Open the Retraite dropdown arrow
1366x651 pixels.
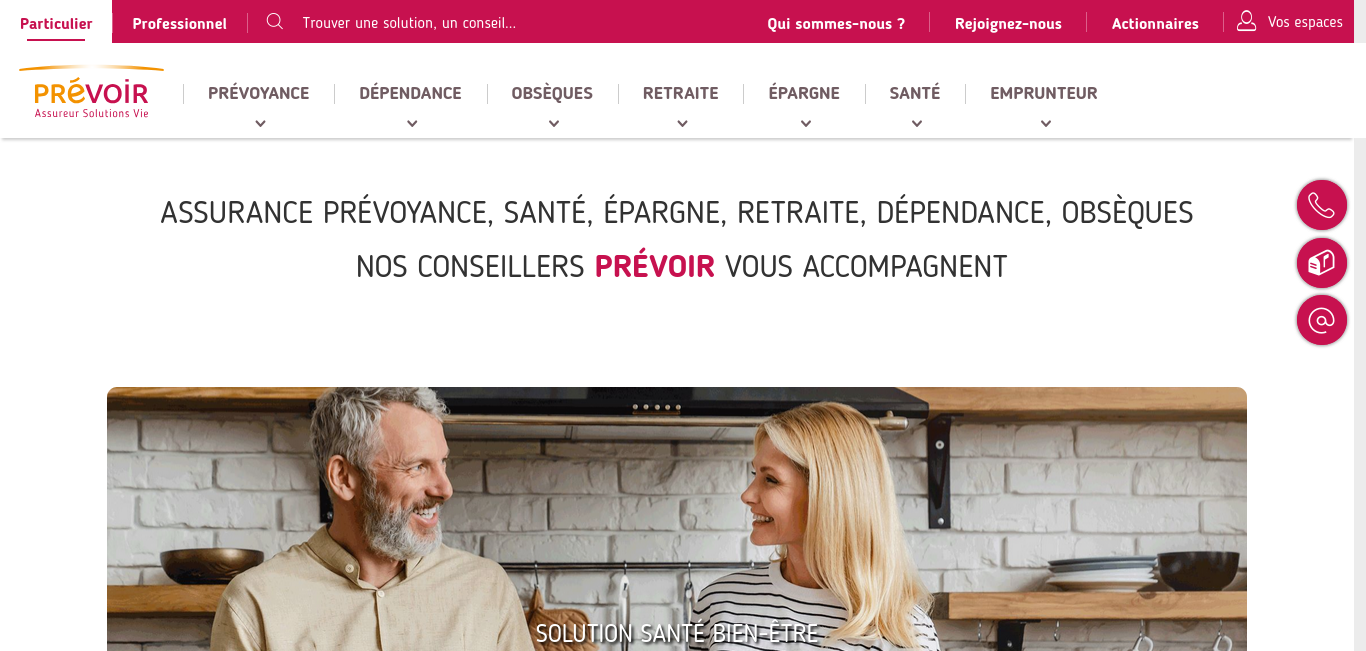(x=682, y=124)
